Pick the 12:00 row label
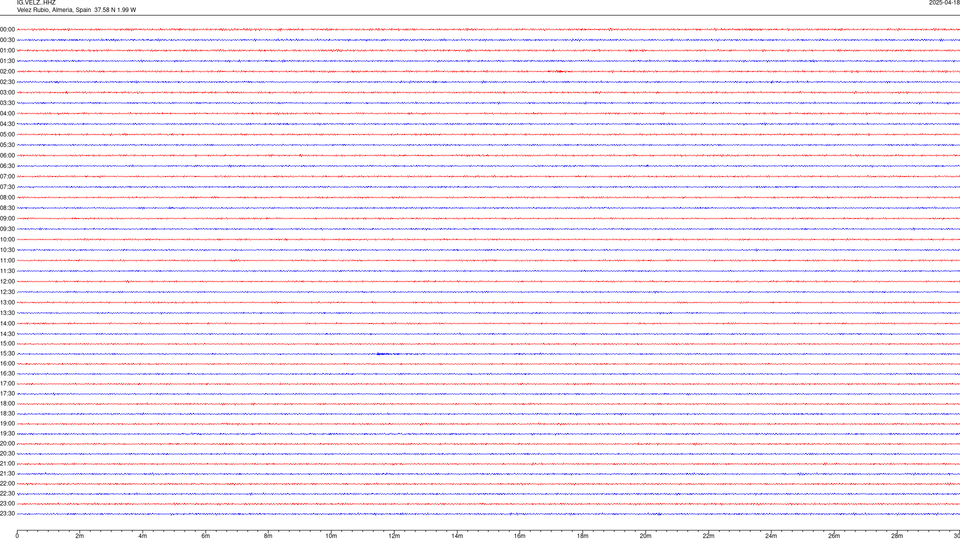This screenshot has height=540, width=960. 7,282
